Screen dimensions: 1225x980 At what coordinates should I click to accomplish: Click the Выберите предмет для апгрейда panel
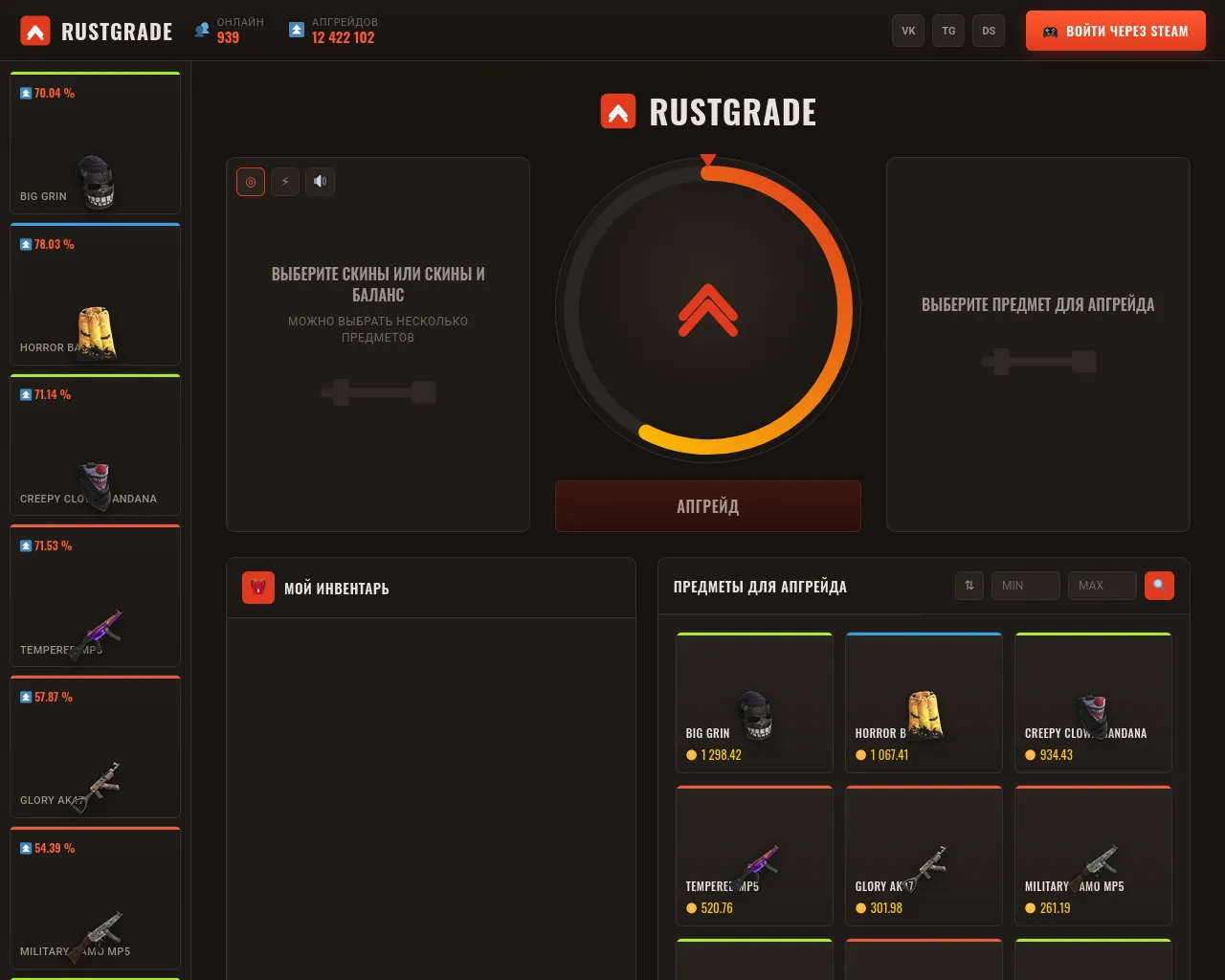click(1038, 345)
